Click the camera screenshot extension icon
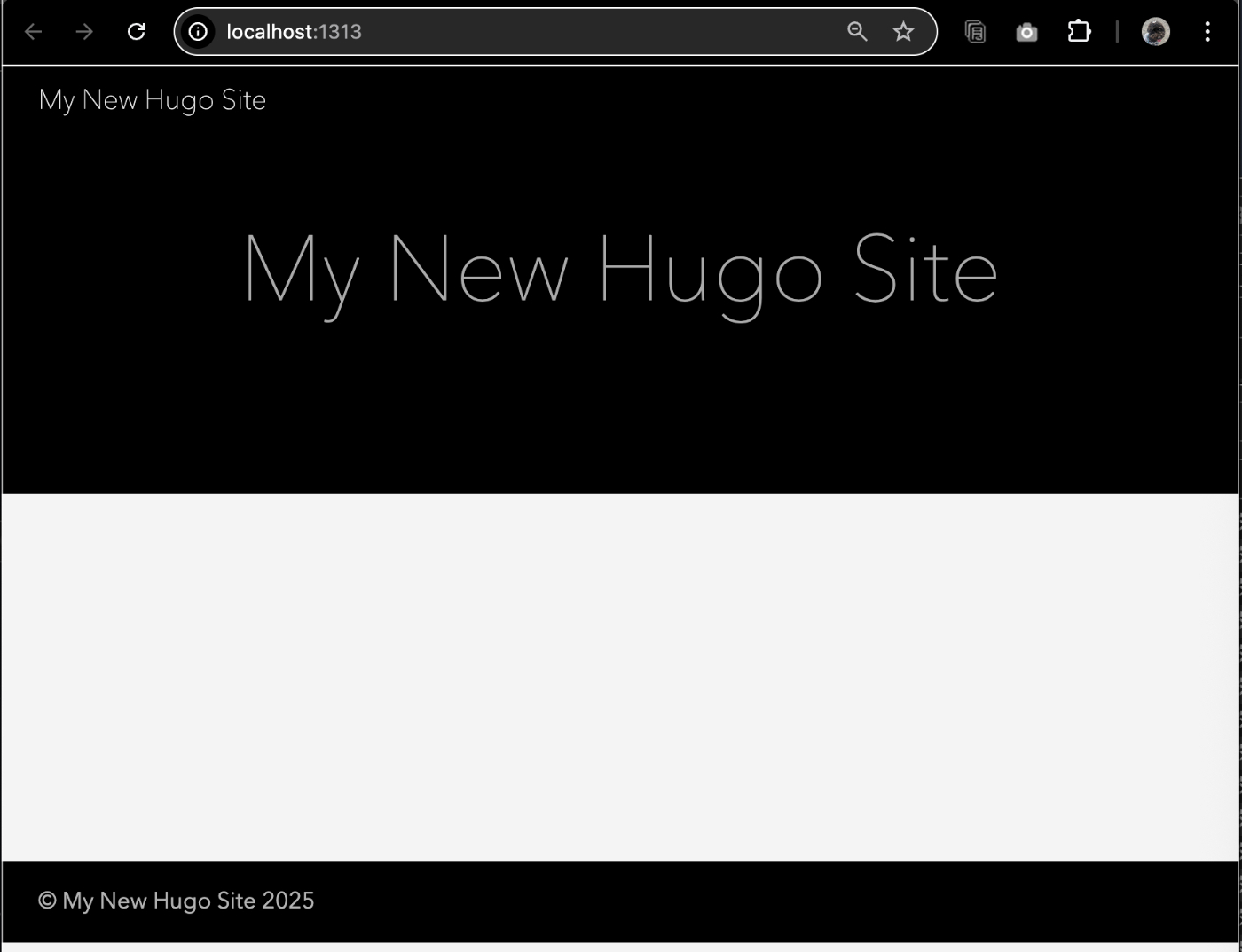Image resolution: width=1242 pixels, height=952 pixels. [1026, 32]
